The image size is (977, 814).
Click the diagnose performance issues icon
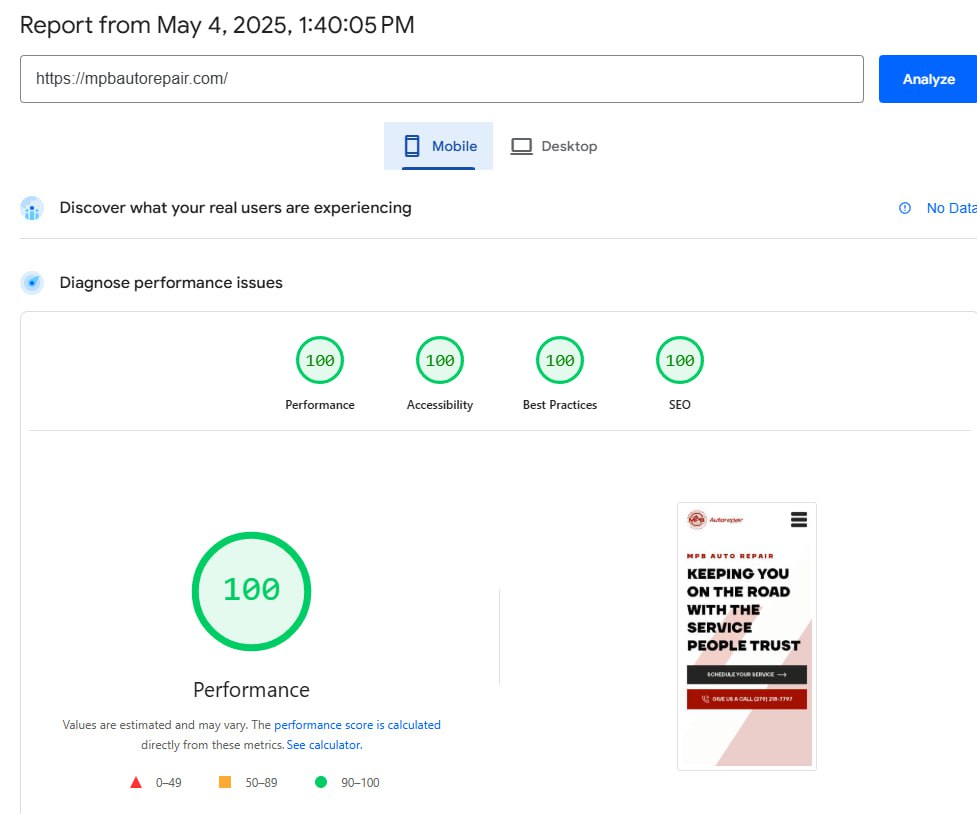point(32,283)
